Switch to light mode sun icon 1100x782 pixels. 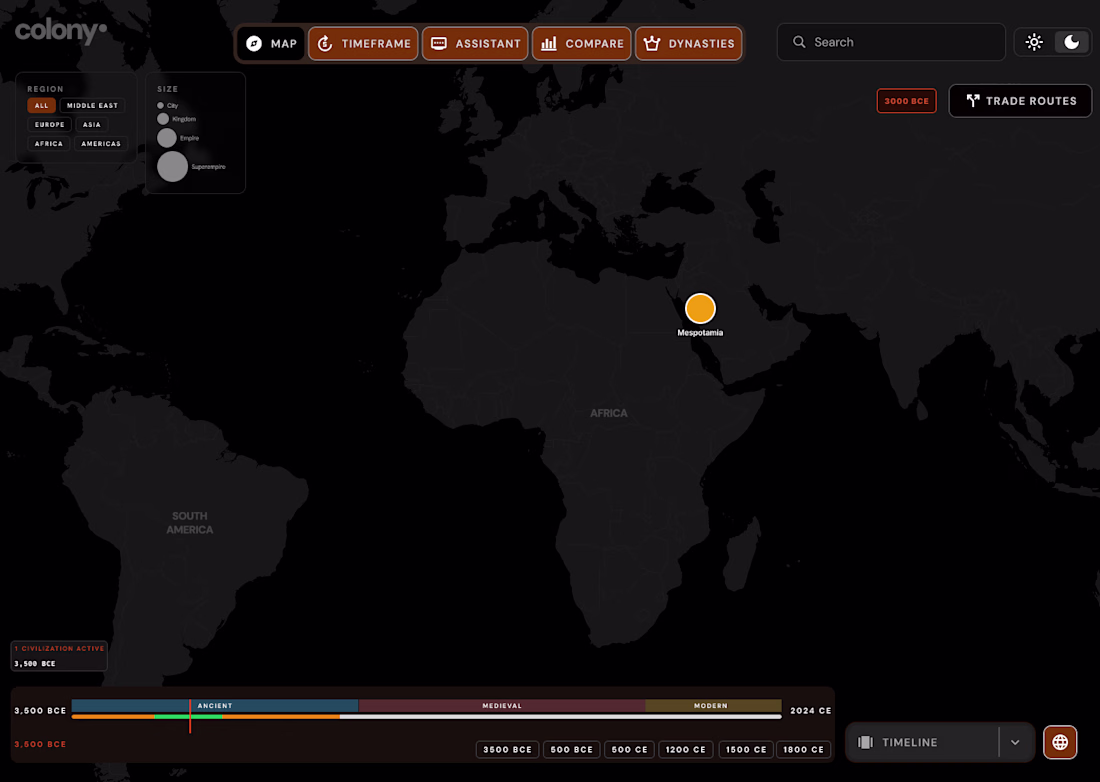[1034, 42]
